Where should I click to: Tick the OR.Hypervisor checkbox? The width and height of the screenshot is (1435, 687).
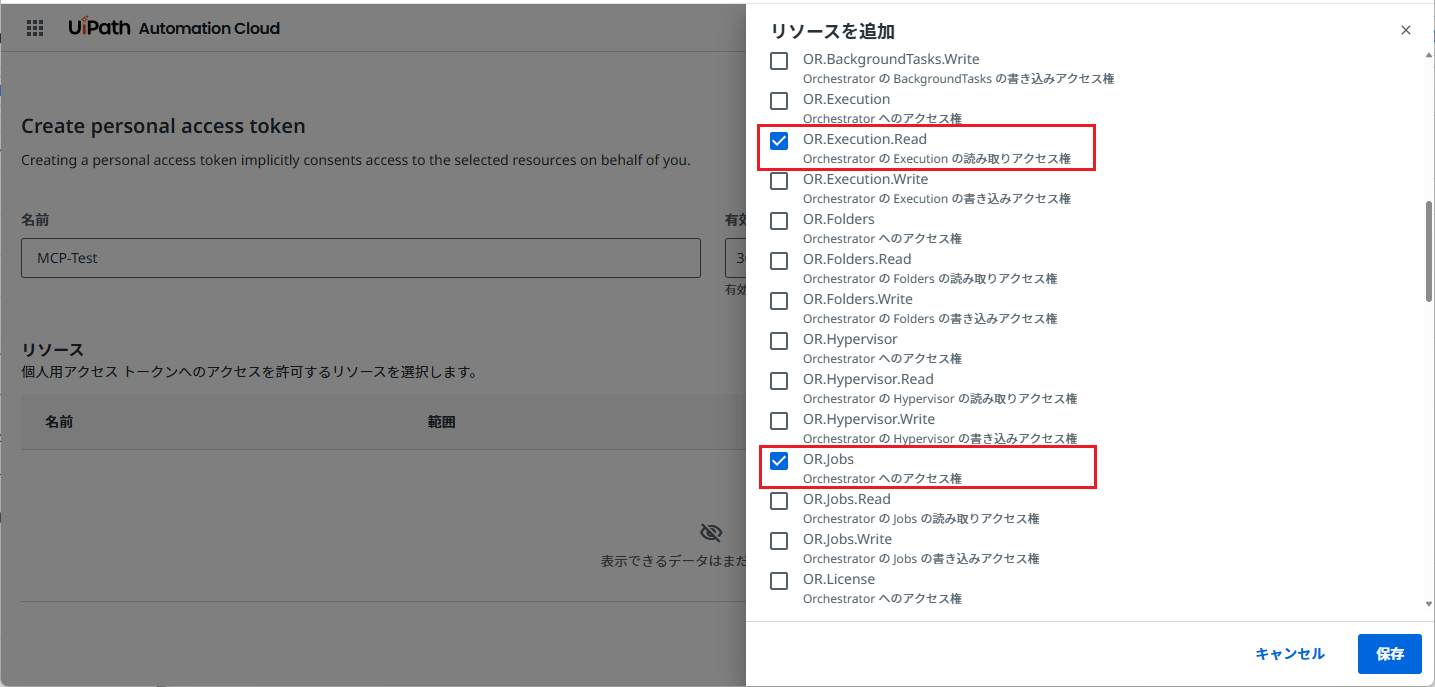tap(779, 341)
